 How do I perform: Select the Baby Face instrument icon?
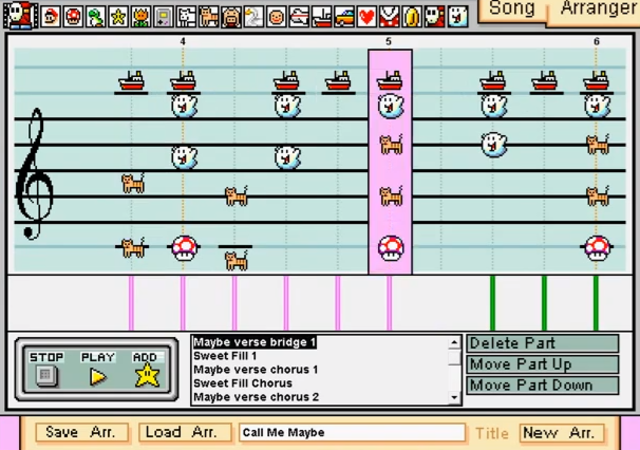[x=276, y=17]
